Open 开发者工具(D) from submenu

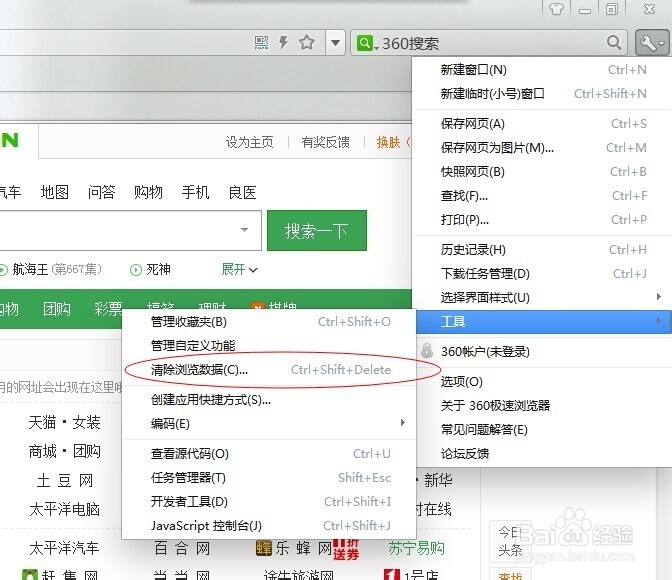[x=270, y=502]
